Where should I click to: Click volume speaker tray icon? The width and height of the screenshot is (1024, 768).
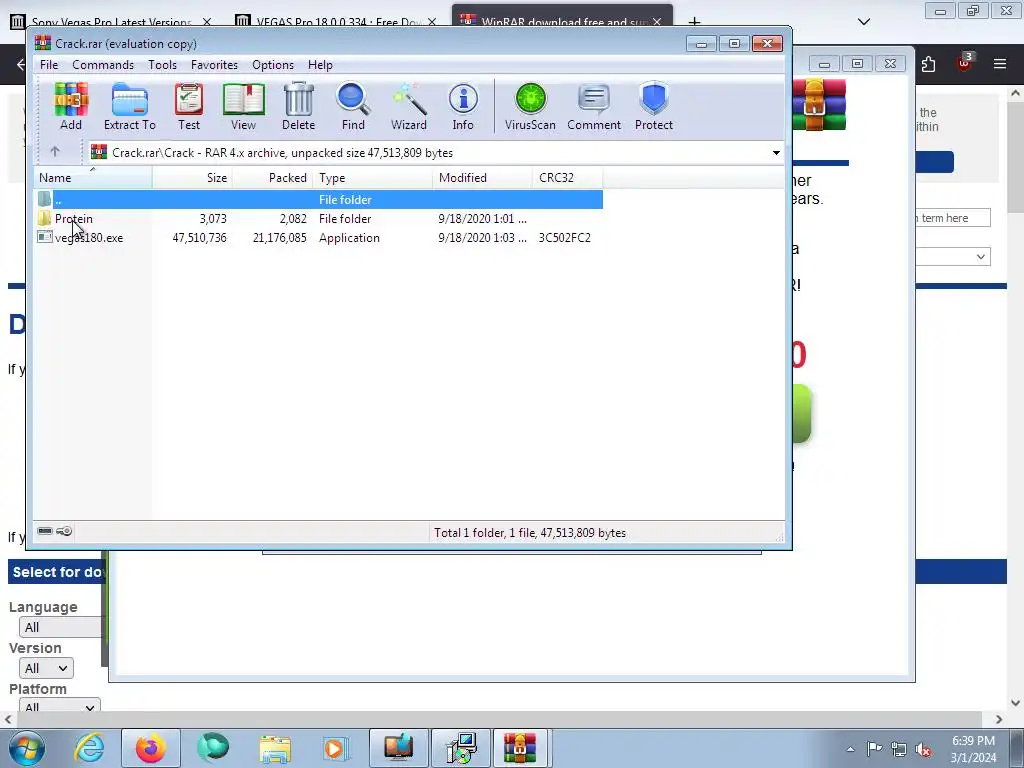click(x=923, y=750)
